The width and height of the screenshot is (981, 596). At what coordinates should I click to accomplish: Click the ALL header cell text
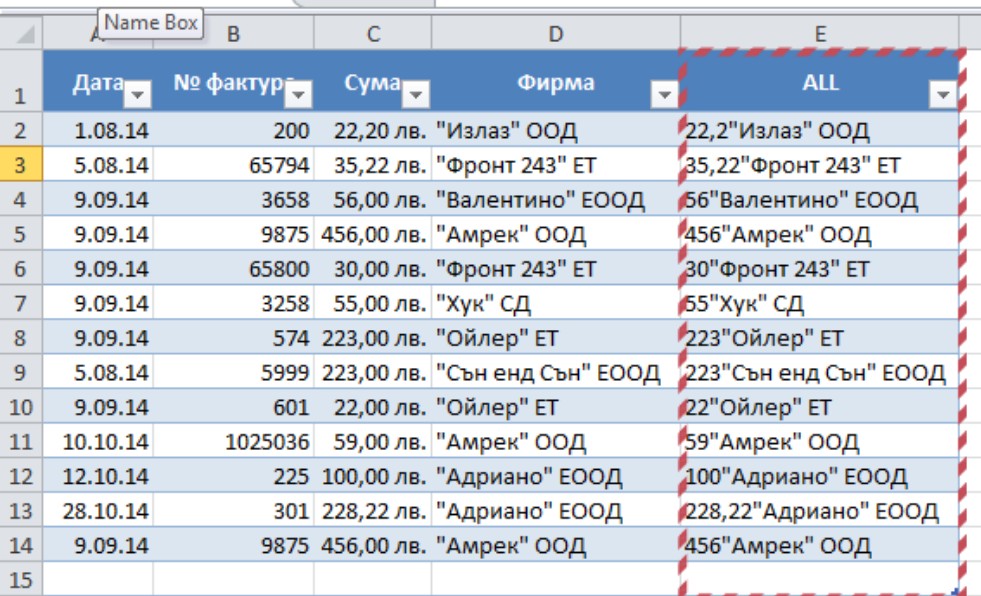[x=820, y=82]
